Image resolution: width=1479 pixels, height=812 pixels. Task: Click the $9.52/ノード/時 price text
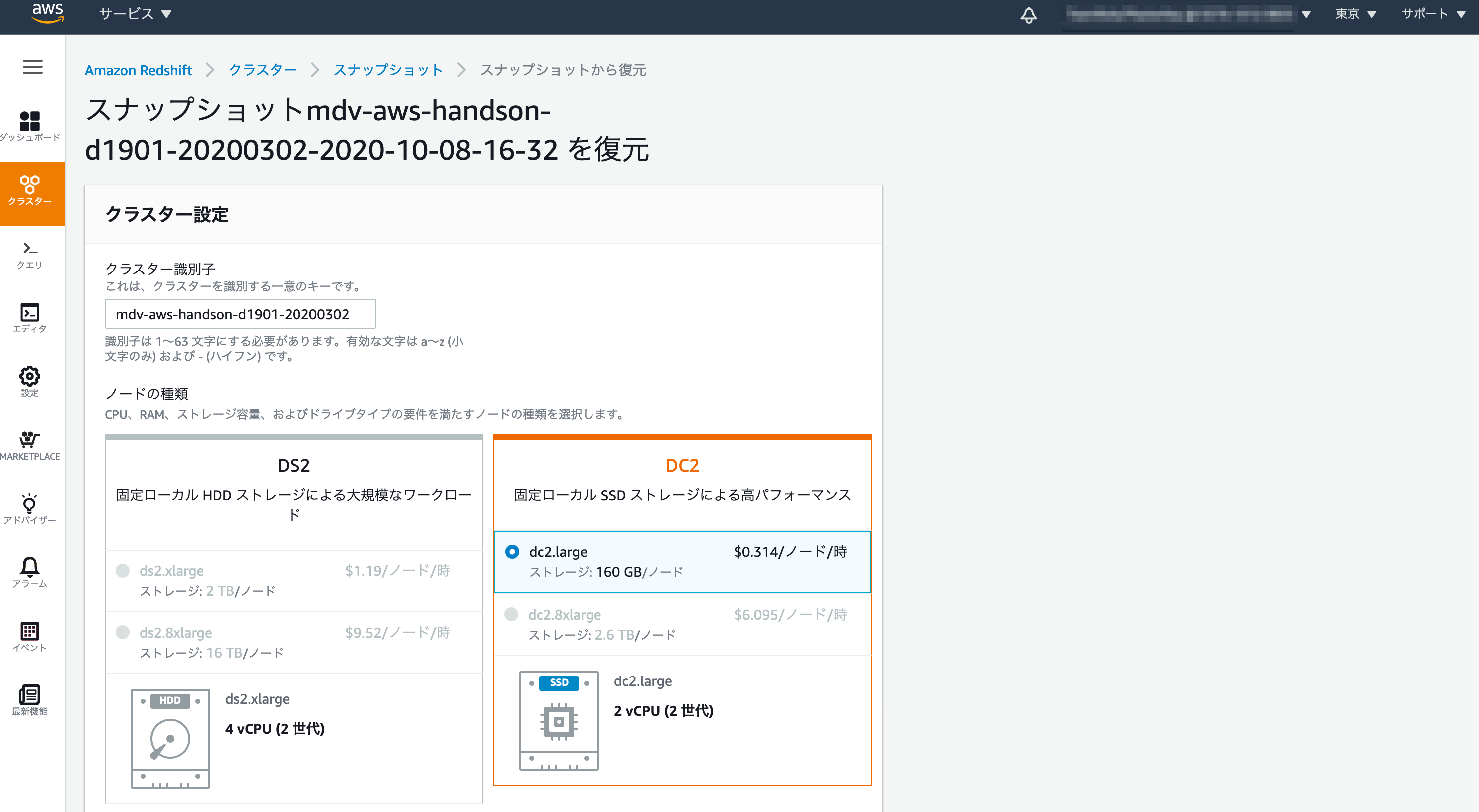397,632
